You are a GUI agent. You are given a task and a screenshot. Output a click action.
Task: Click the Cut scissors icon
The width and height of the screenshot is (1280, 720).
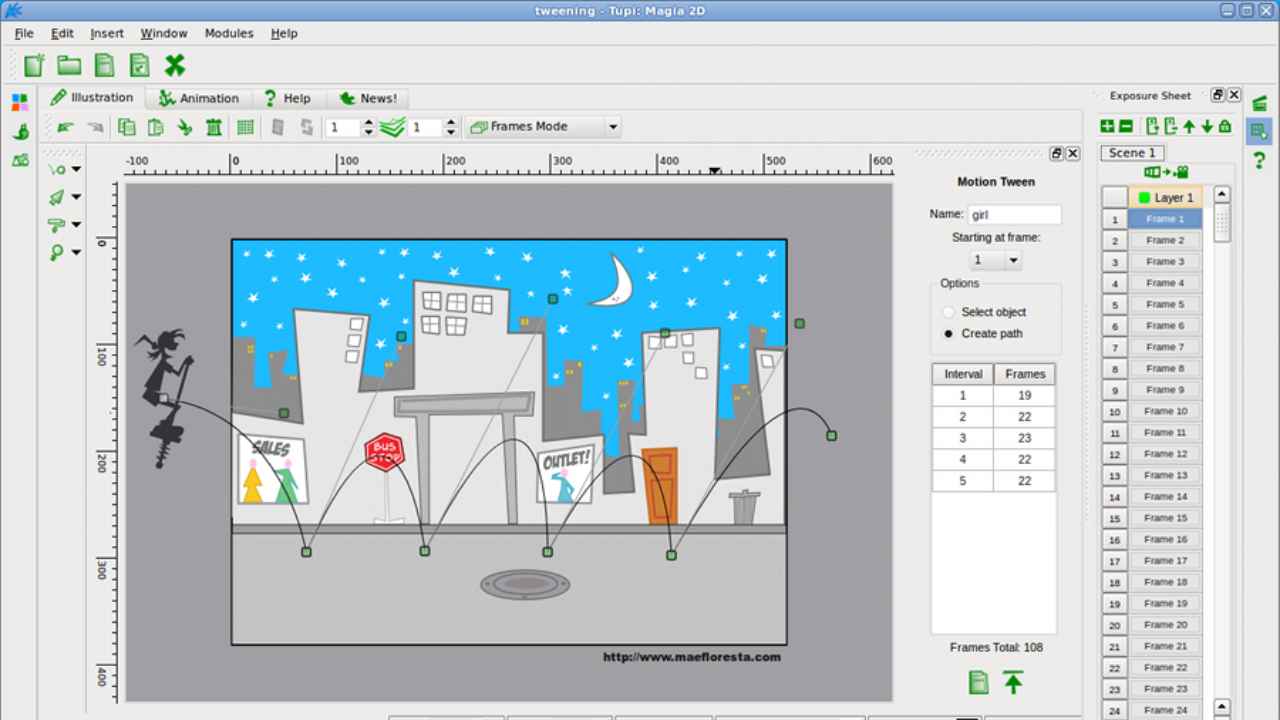[x=184, y=127]
